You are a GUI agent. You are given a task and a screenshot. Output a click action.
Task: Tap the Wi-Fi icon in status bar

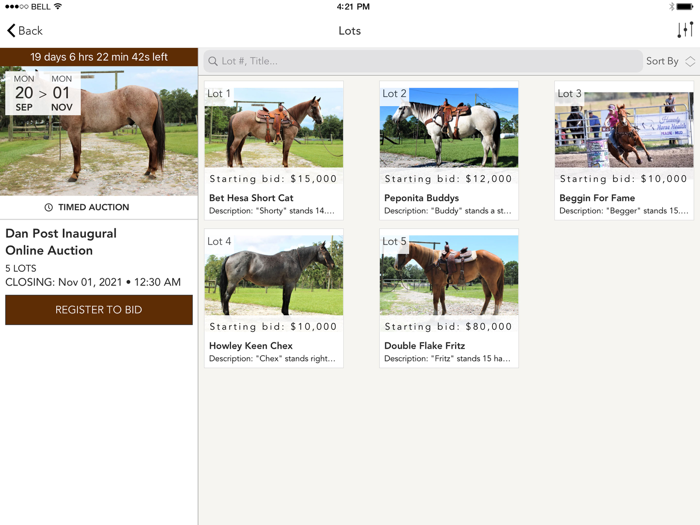[x=58, y=6]
